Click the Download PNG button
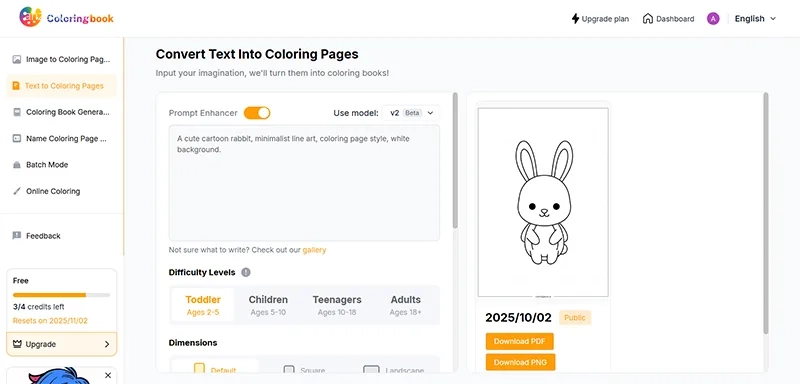The image size is (800, 384). click(x=520, y=362)
